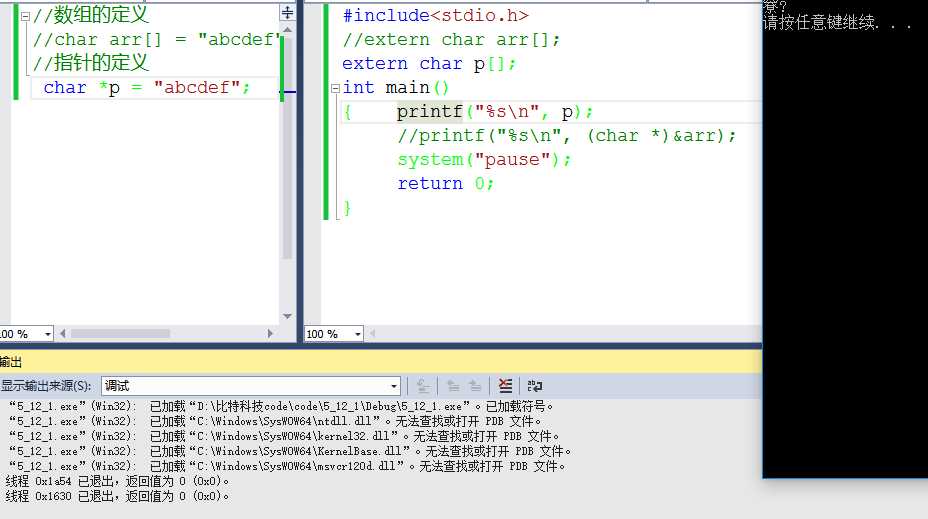Click the left editor horizontal scrollbar thumb
Screen dimensions: 928x519
click(x=120, y=334)
